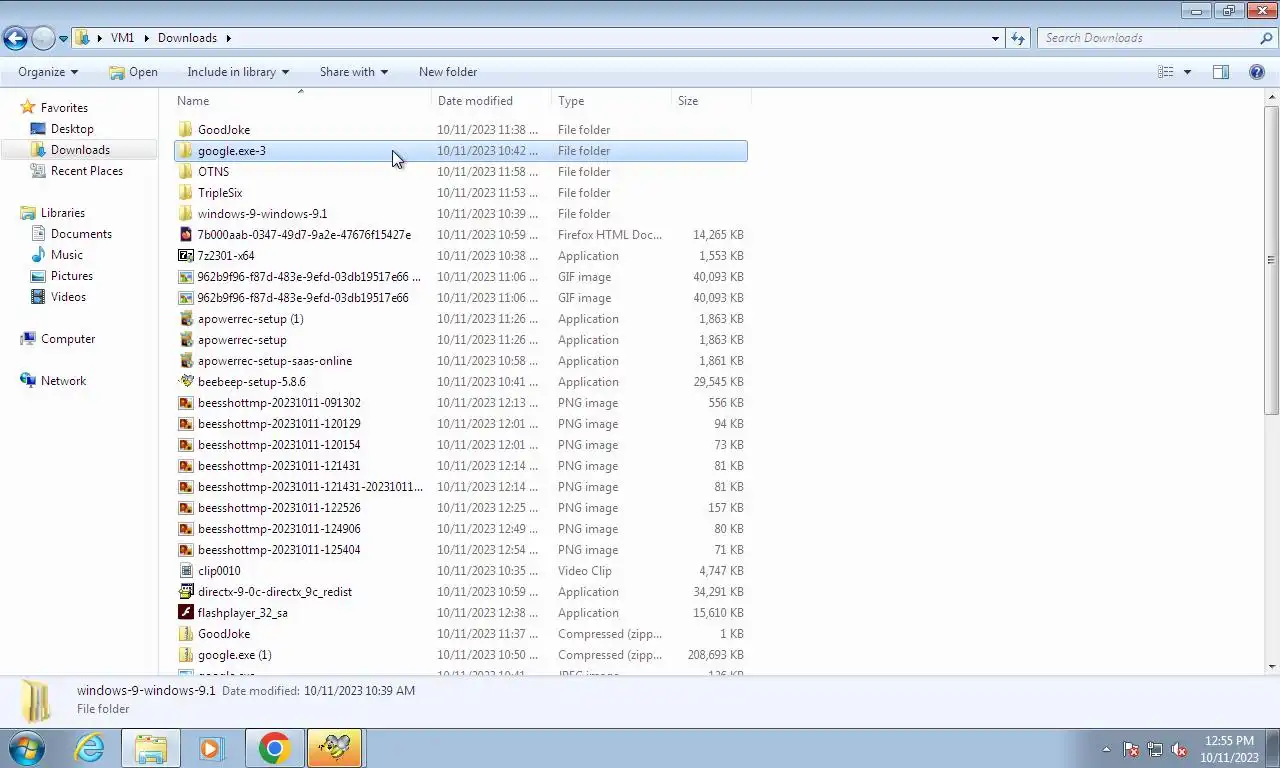1280x768 pixels.
Task: Select the GoodJoke folder icon
Action: click(x=185, y=130)
